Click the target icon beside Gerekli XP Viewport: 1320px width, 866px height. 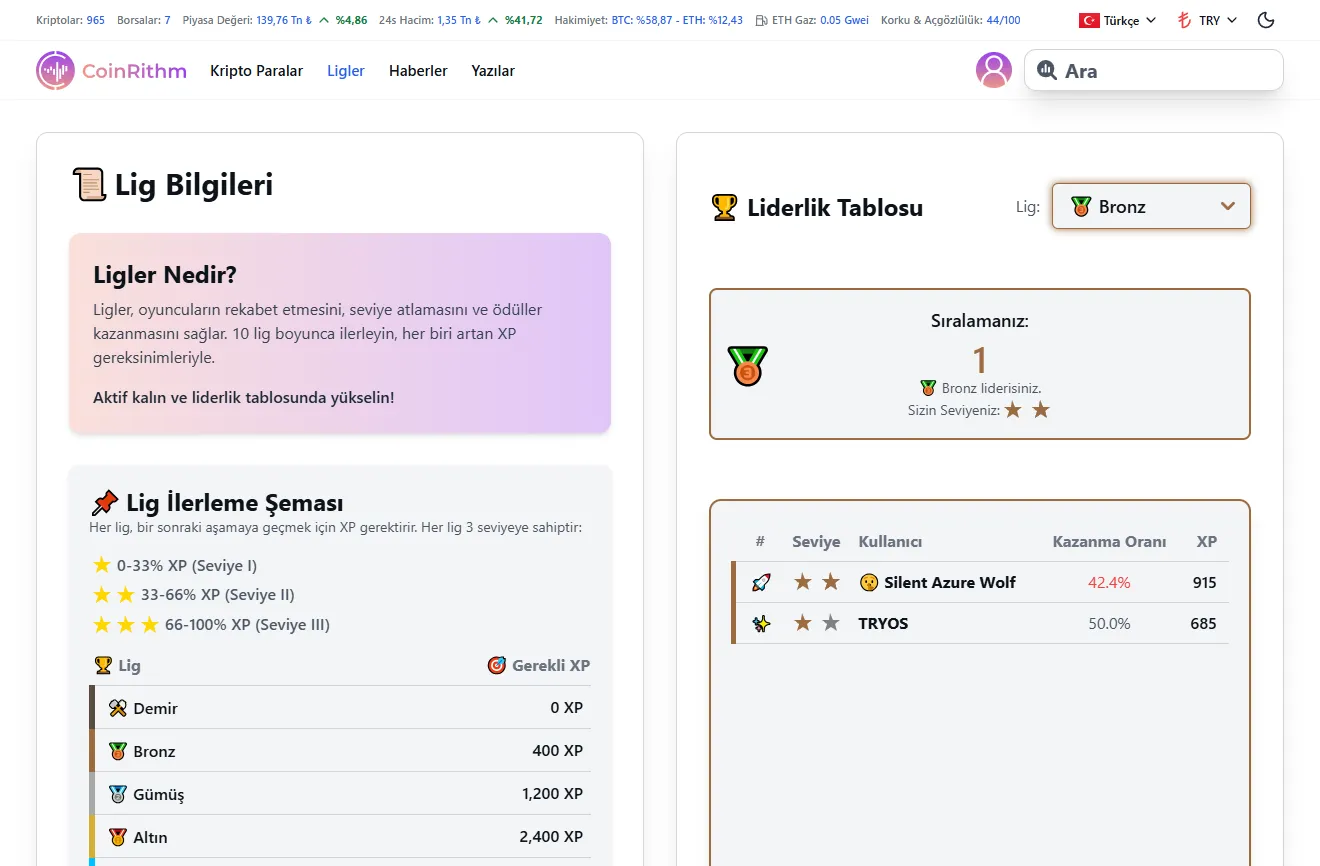click(497, 665)
